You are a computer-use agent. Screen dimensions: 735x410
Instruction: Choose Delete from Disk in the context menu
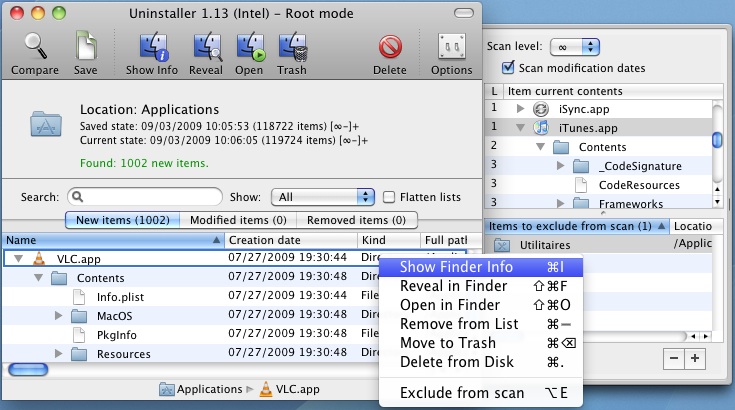click(481, 362)
